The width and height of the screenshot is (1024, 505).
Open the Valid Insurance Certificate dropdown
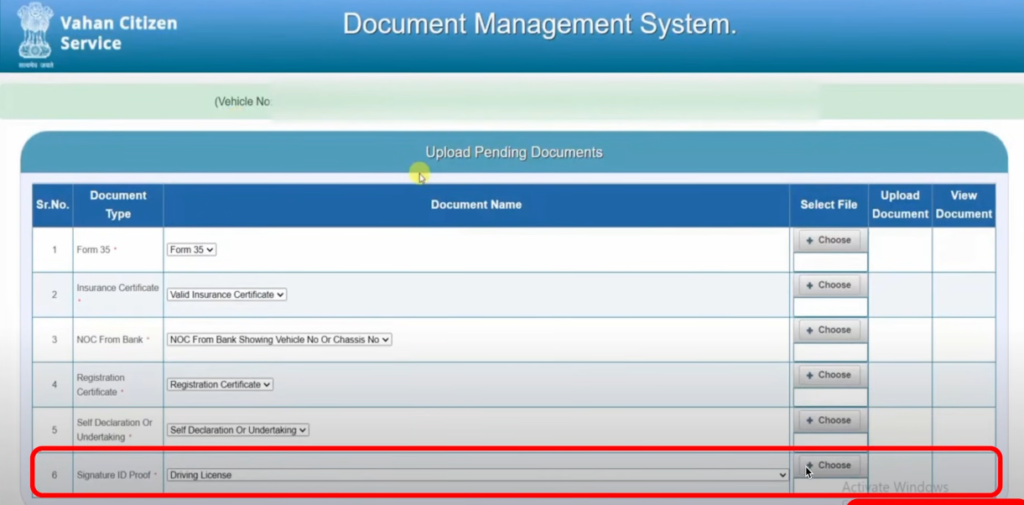point(227,295)
